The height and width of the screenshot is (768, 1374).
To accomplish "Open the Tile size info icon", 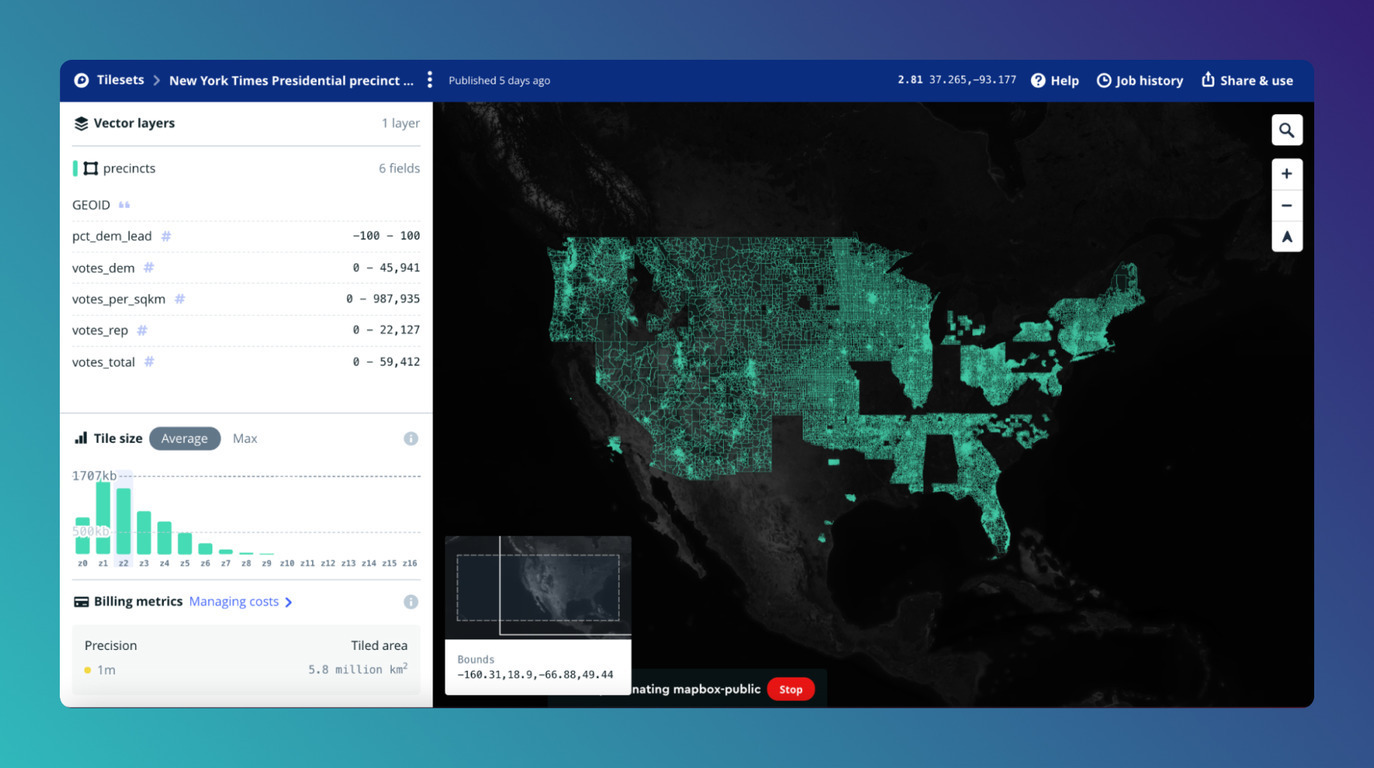I will pyautogui.click(x=411, y=439).
